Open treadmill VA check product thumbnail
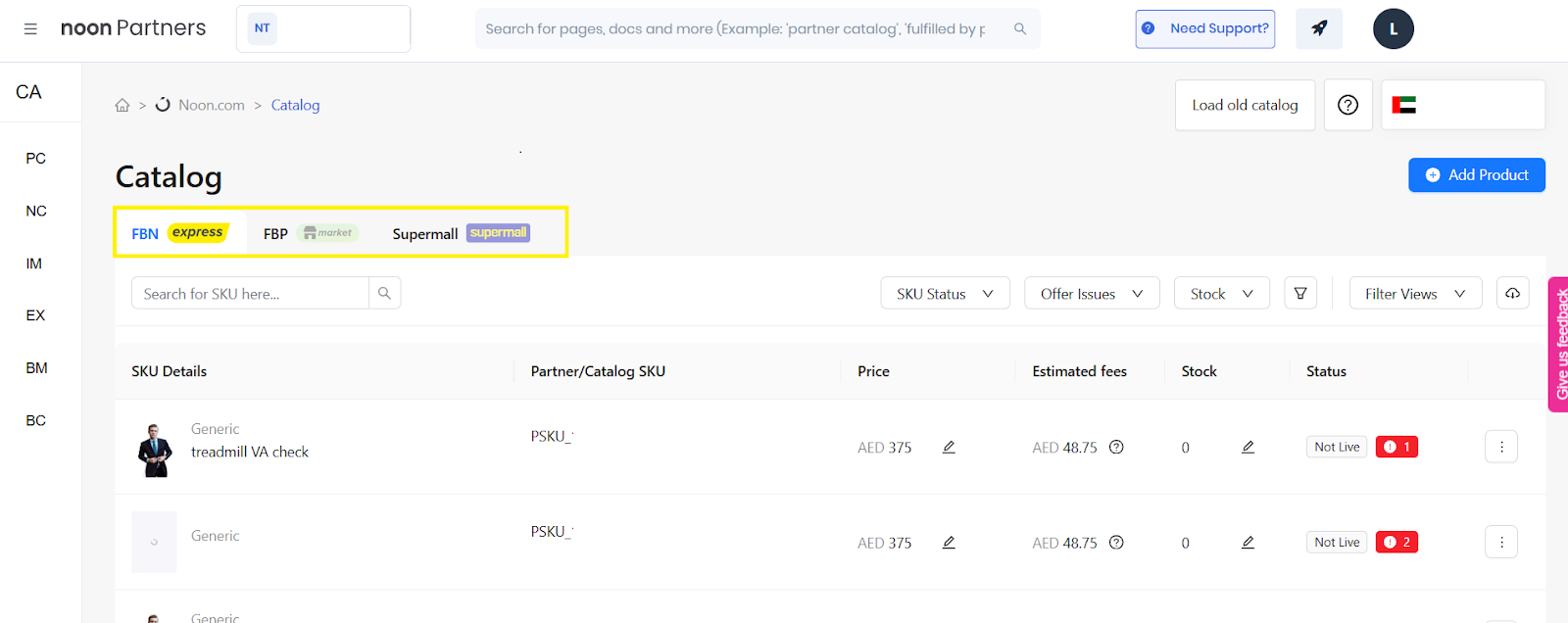1568x623 pixels. (x=154, y=450)
